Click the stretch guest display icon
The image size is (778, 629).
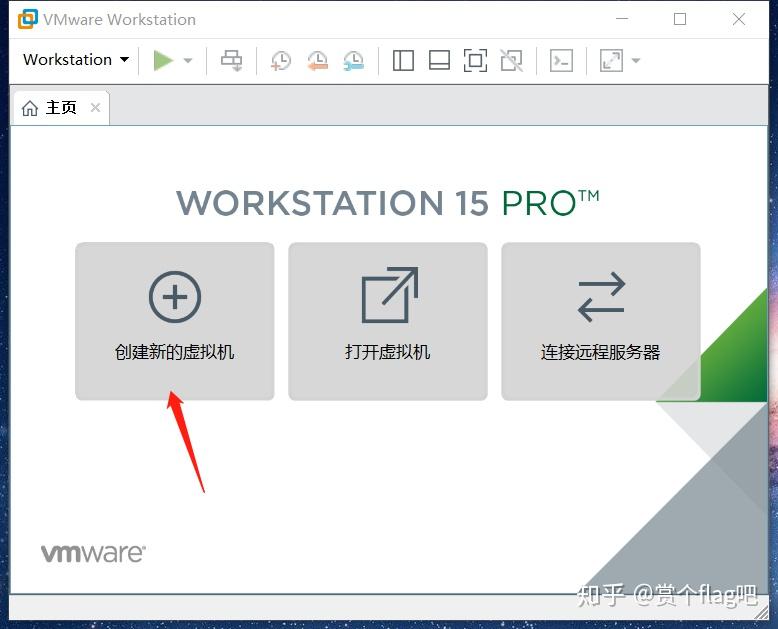611,61
